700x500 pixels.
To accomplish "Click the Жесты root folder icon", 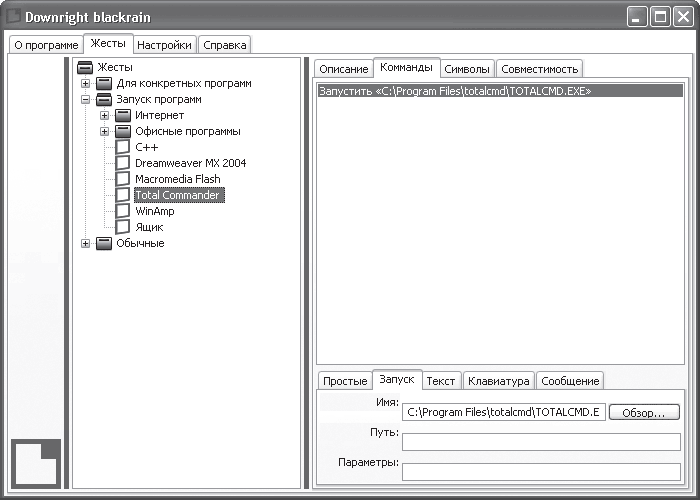I will [x=84, y=67].
